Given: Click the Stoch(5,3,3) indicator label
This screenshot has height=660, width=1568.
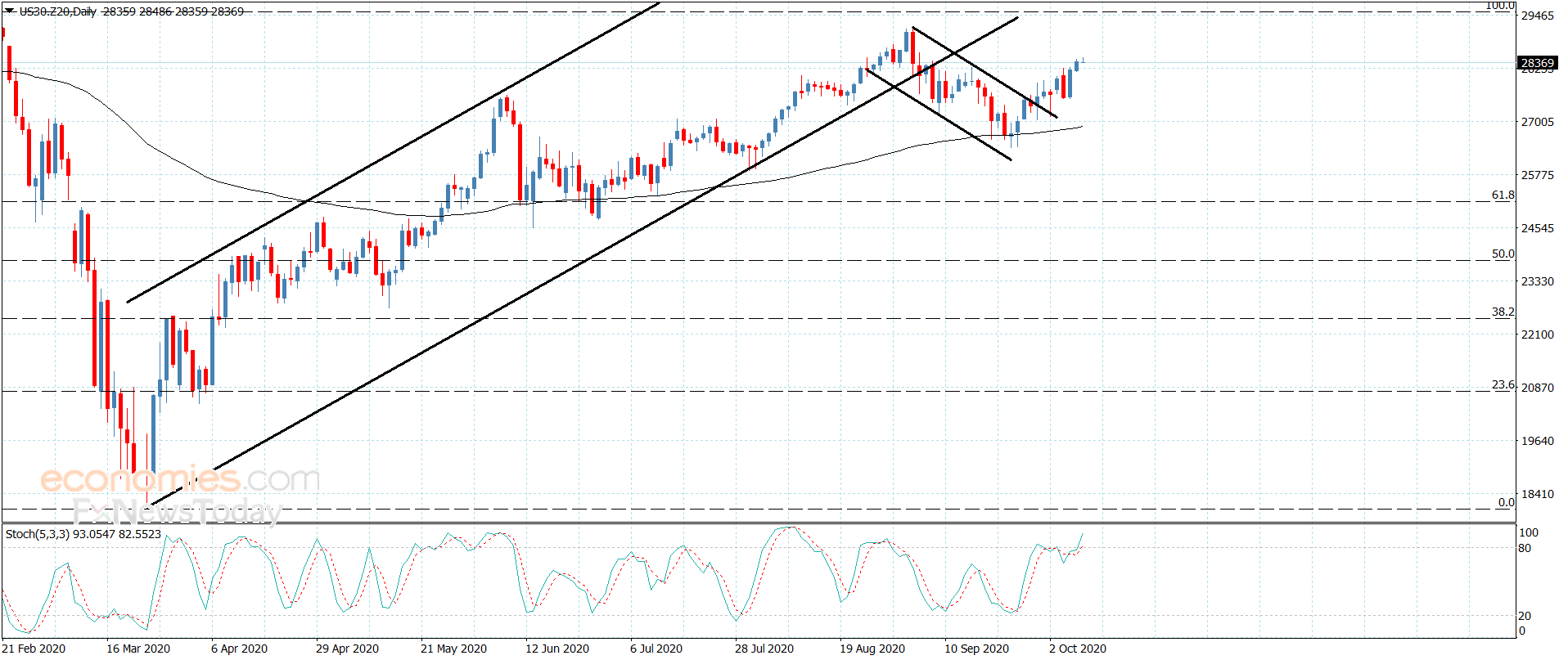Looking at the screenshot, I should coord(38,534).
